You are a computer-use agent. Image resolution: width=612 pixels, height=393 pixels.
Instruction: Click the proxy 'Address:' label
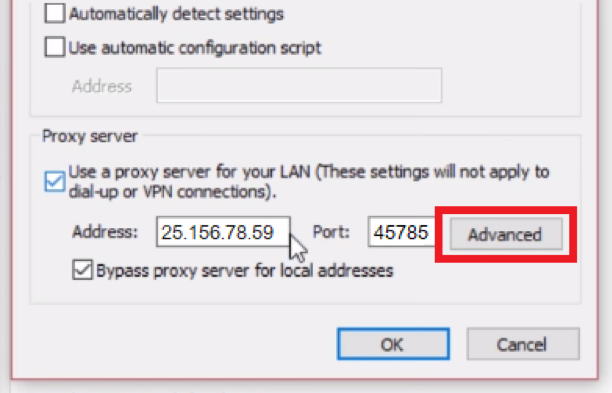(x=105, y=232)
